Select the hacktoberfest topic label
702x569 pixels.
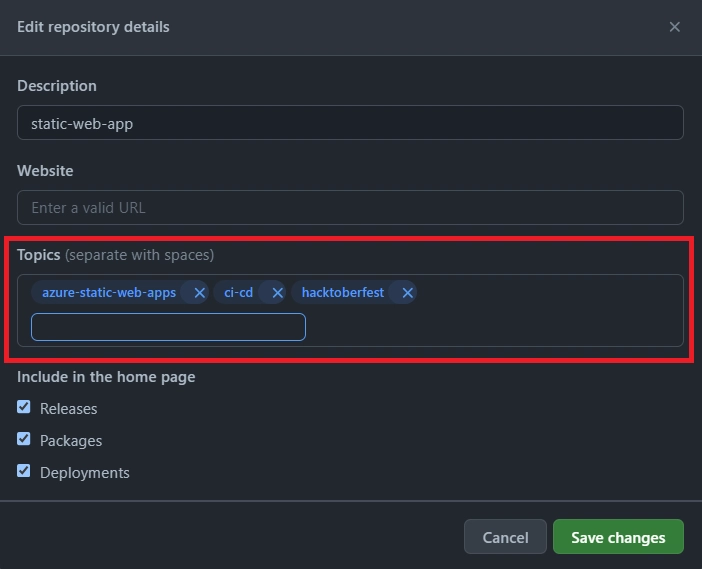[342, 293]
